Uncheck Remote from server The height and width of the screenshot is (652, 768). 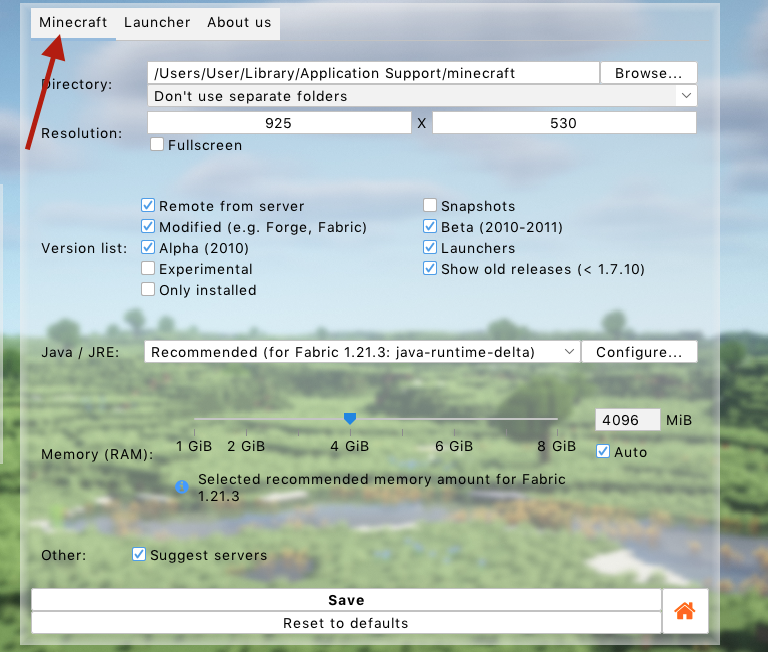(x=148, y=205)
